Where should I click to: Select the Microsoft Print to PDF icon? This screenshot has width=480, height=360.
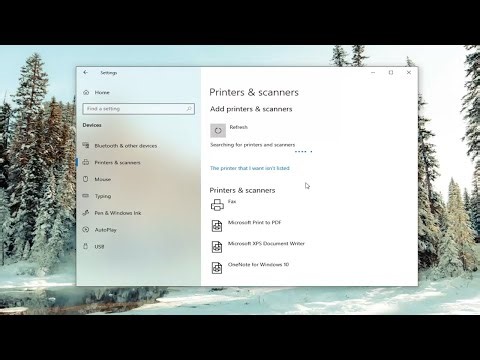point(217,226)
